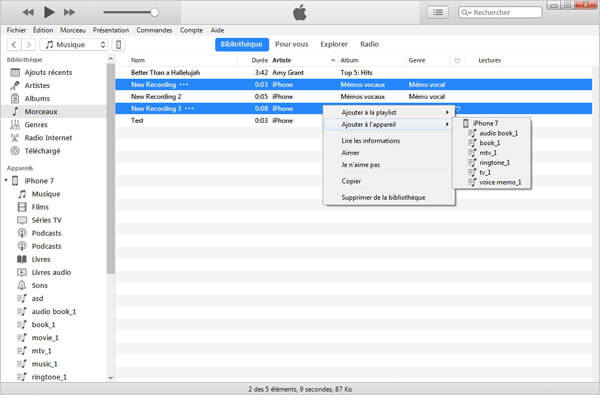Image resolution: width=600 pixels, height=395 pixels.
Task: Open the Musique media type dropdown
Action: [x=74, y=45]
